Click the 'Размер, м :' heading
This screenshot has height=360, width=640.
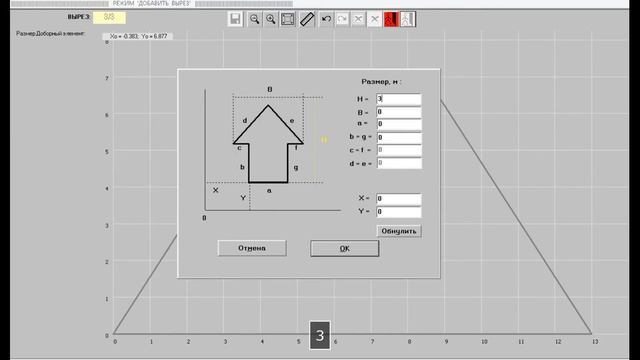click(381, 82)
